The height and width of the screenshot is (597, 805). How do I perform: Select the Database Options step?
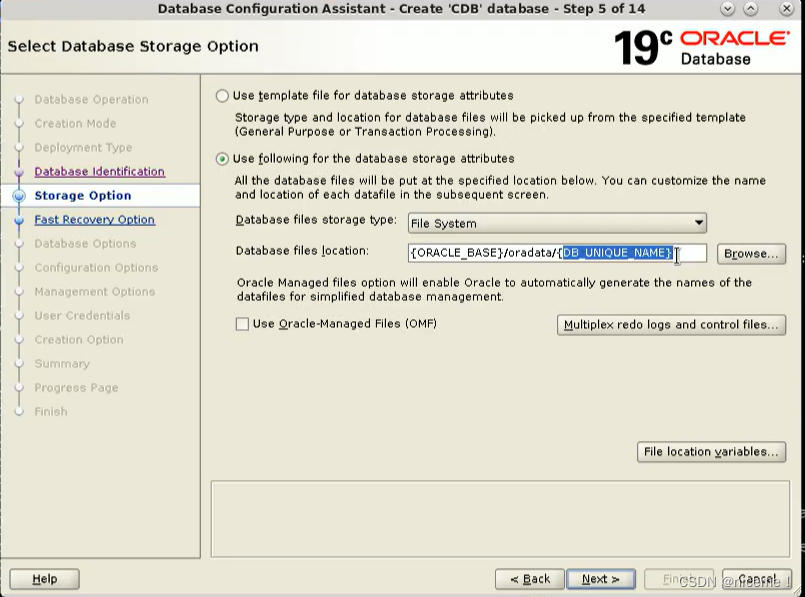[x=85, y=243]
